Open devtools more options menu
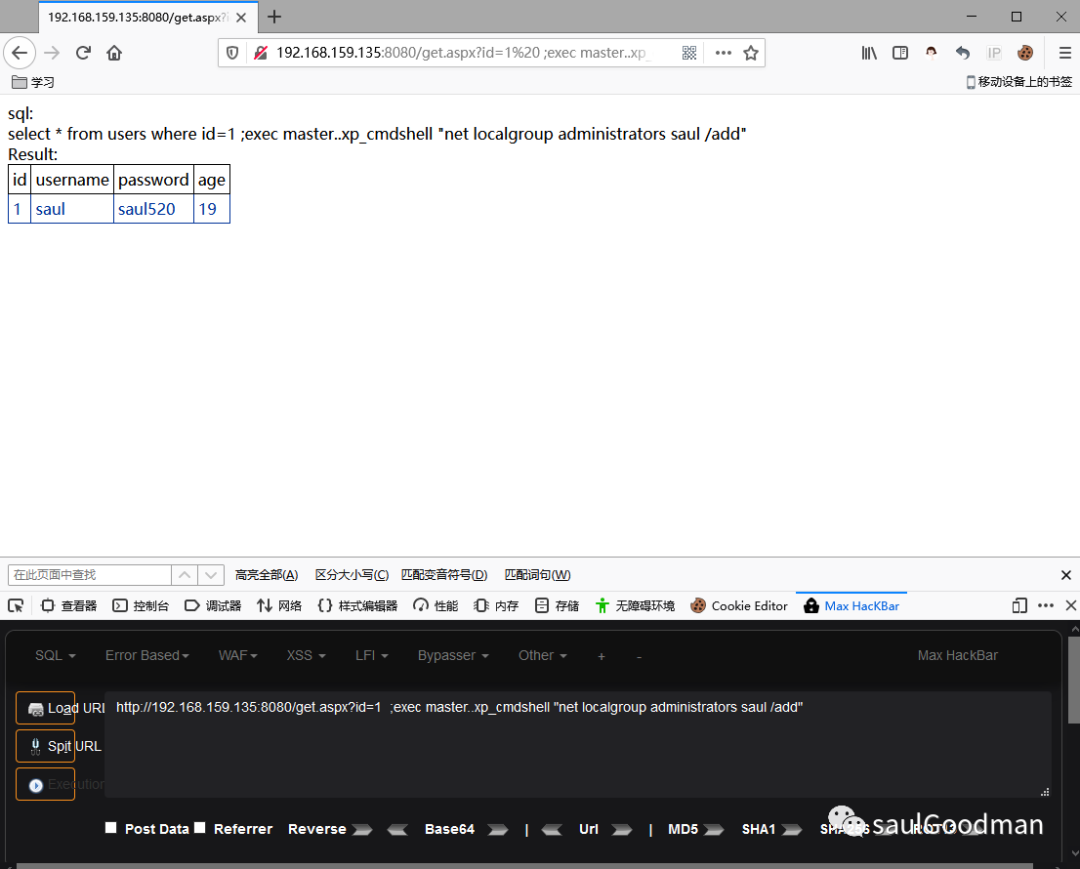Viewport: 1080px width, 869px height. 1046,606
